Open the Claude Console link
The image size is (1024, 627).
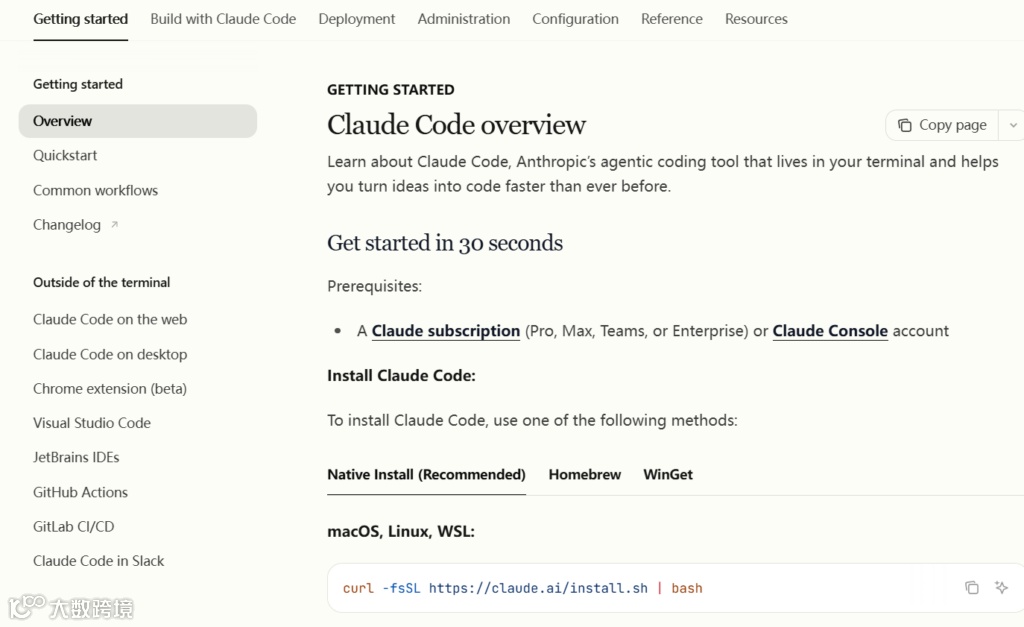pyautogui.click(x=830, y=331)
